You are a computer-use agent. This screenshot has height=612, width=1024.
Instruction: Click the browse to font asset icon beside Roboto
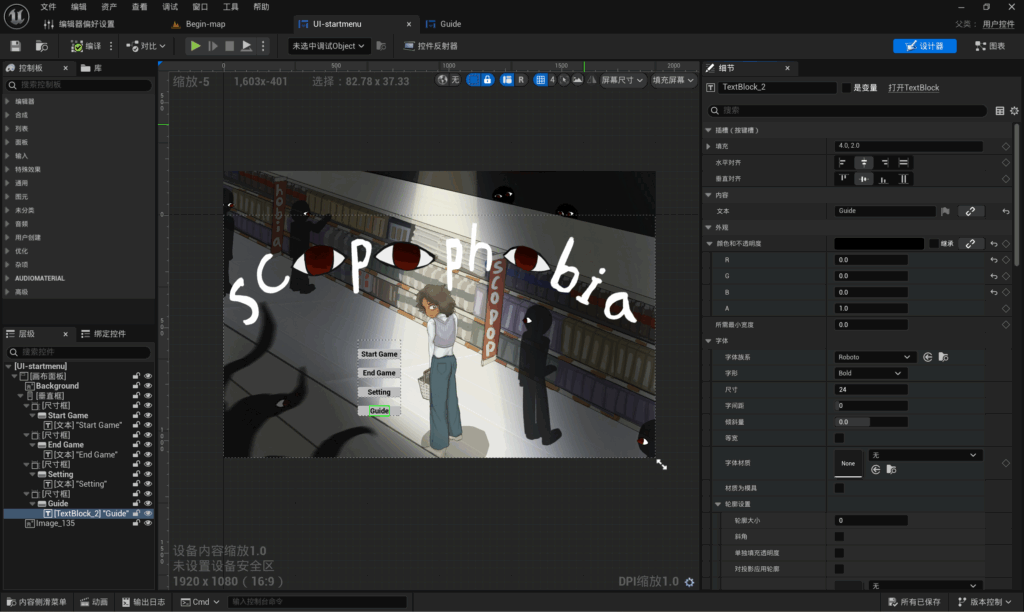[x=943, y=357]
